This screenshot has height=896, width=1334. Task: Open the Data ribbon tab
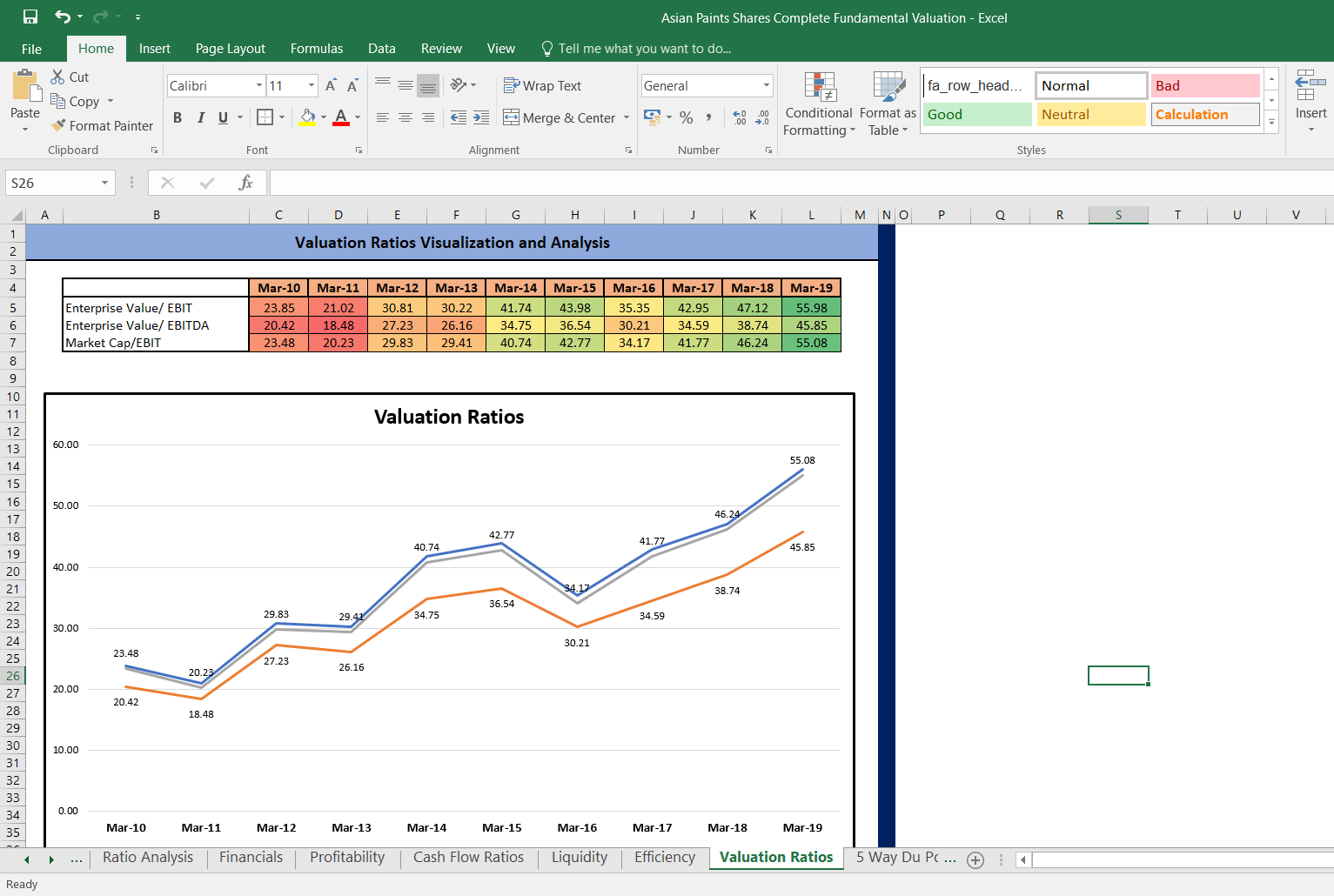click(x=382, y=49)
